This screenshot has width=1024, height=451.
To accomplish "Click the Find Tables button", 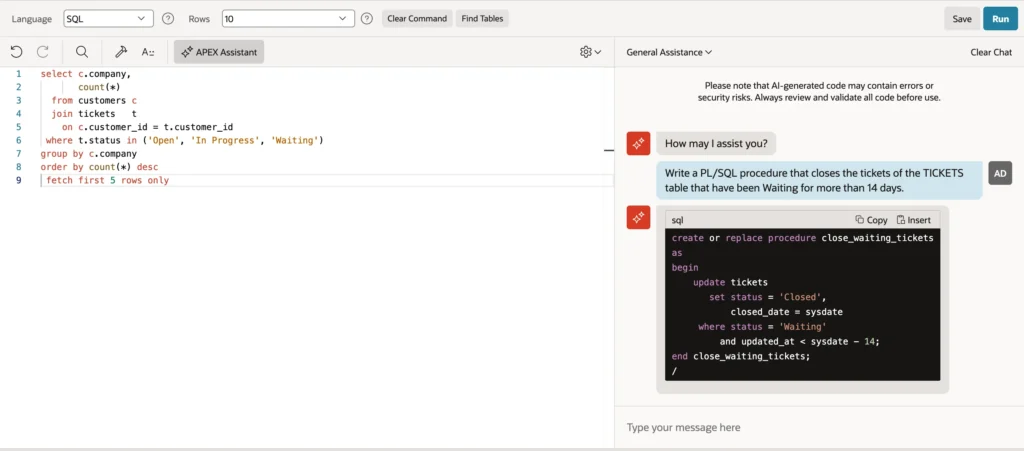I will (482, 18).
